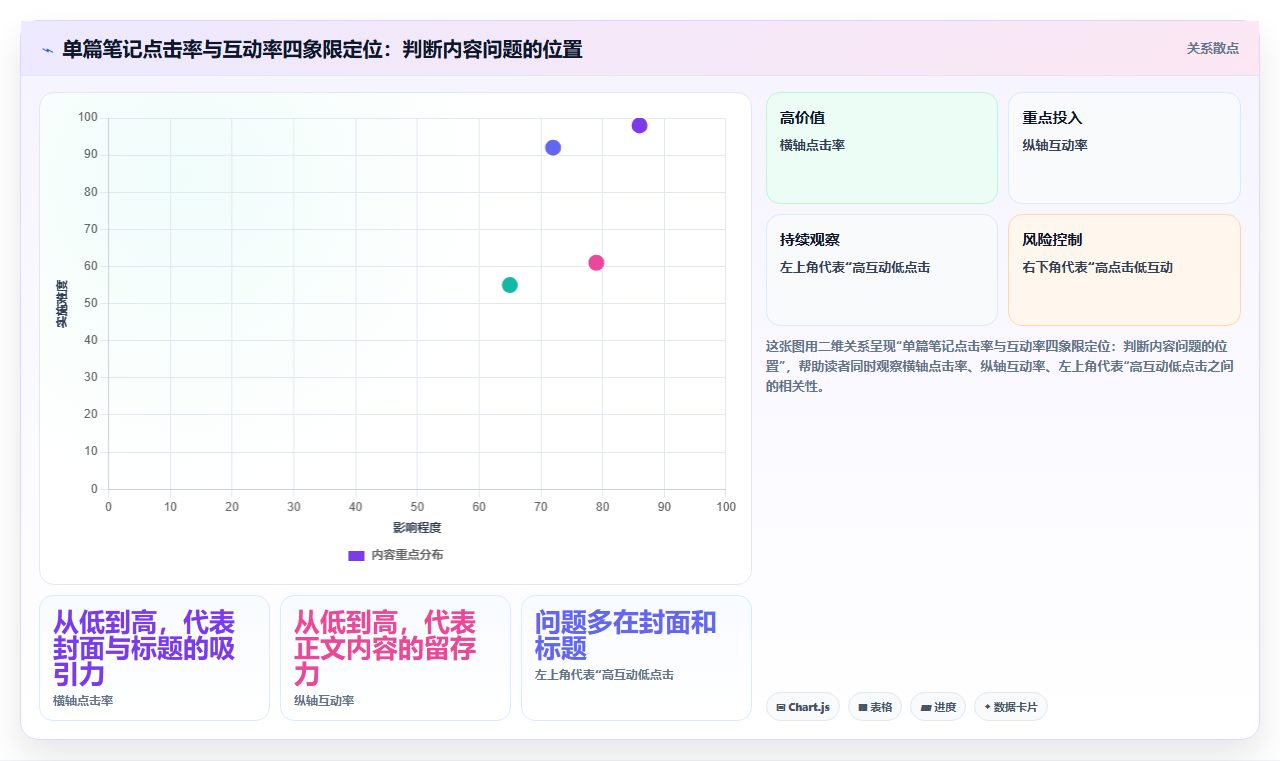This screenshot has width=1280, height=761.
Task: Click the x-axis tick label 50
Action: pos(417,507)
